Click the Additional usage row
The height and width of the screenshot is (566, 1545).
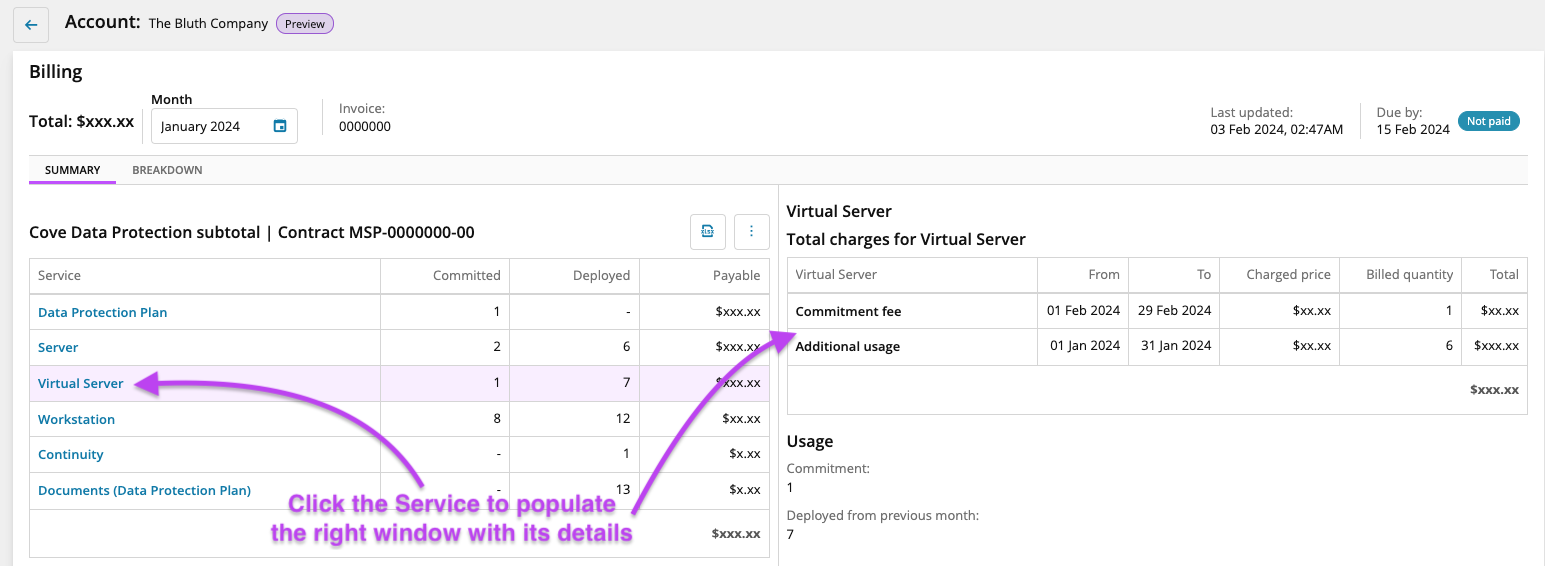pos(847,346)
